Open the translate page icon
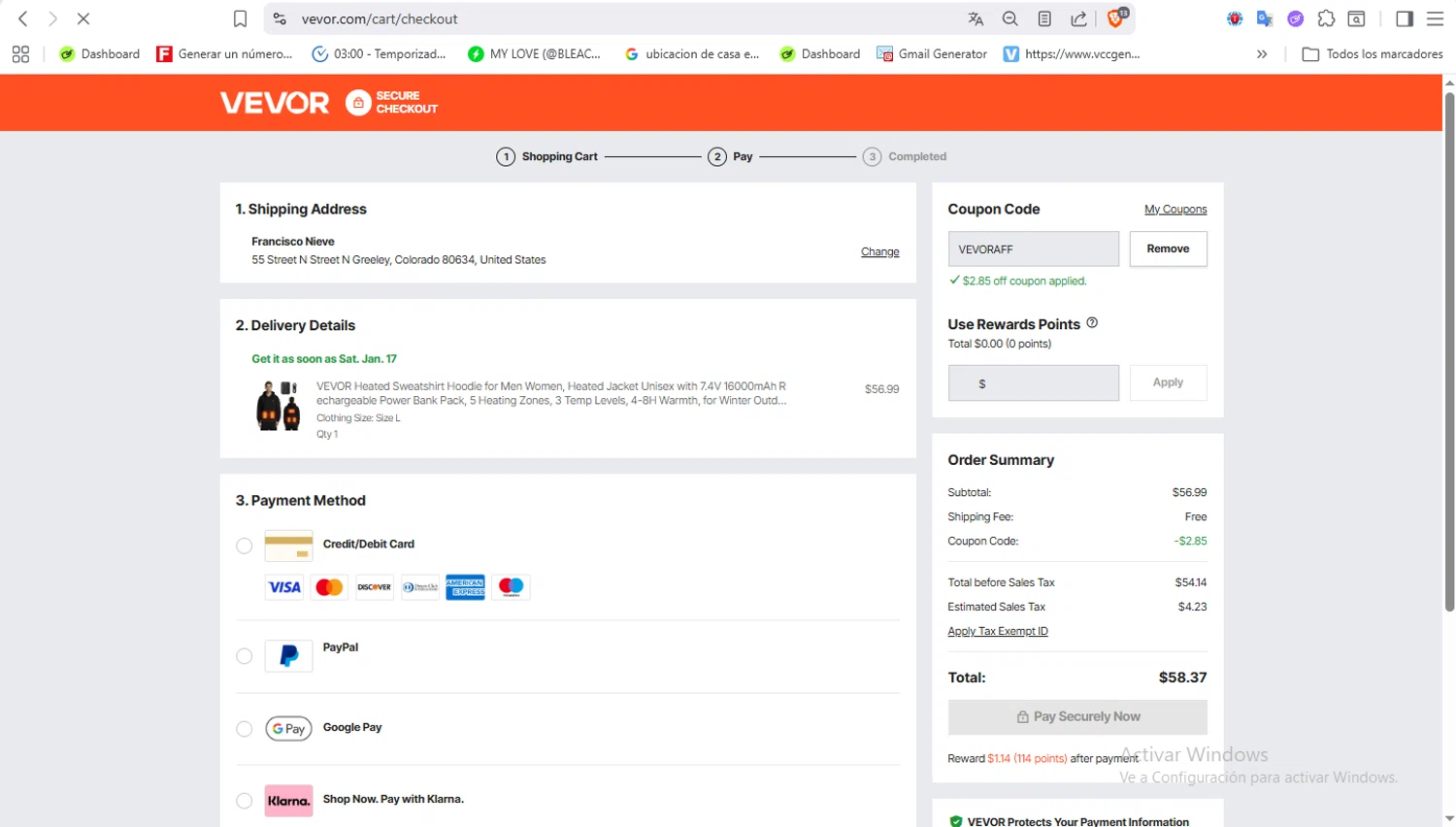Image resolution: width=1456 pixels, height=827 pixels. pos(976,18)
